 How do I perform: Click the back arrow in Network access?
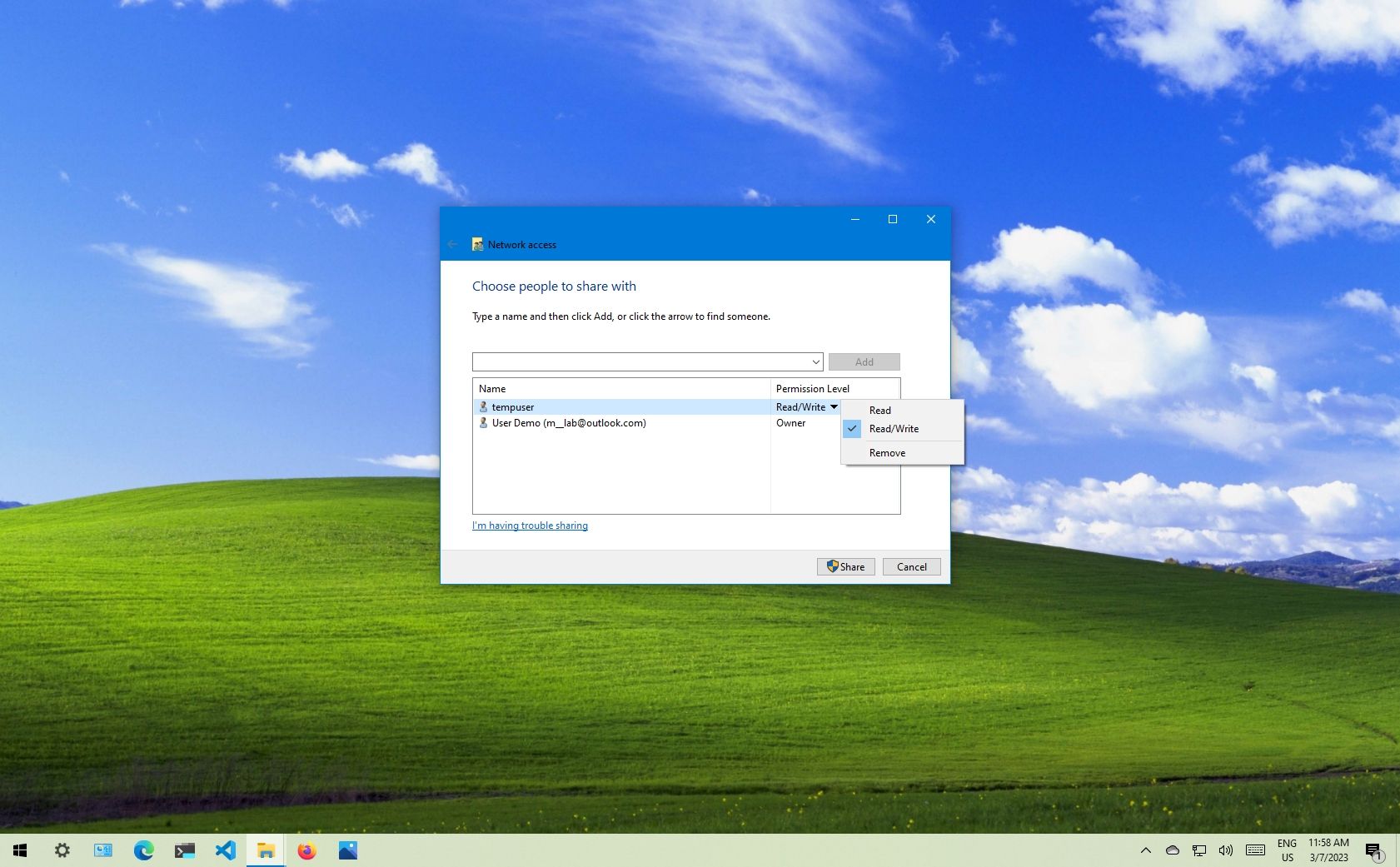pyautogui.click(x=453, y=243)
